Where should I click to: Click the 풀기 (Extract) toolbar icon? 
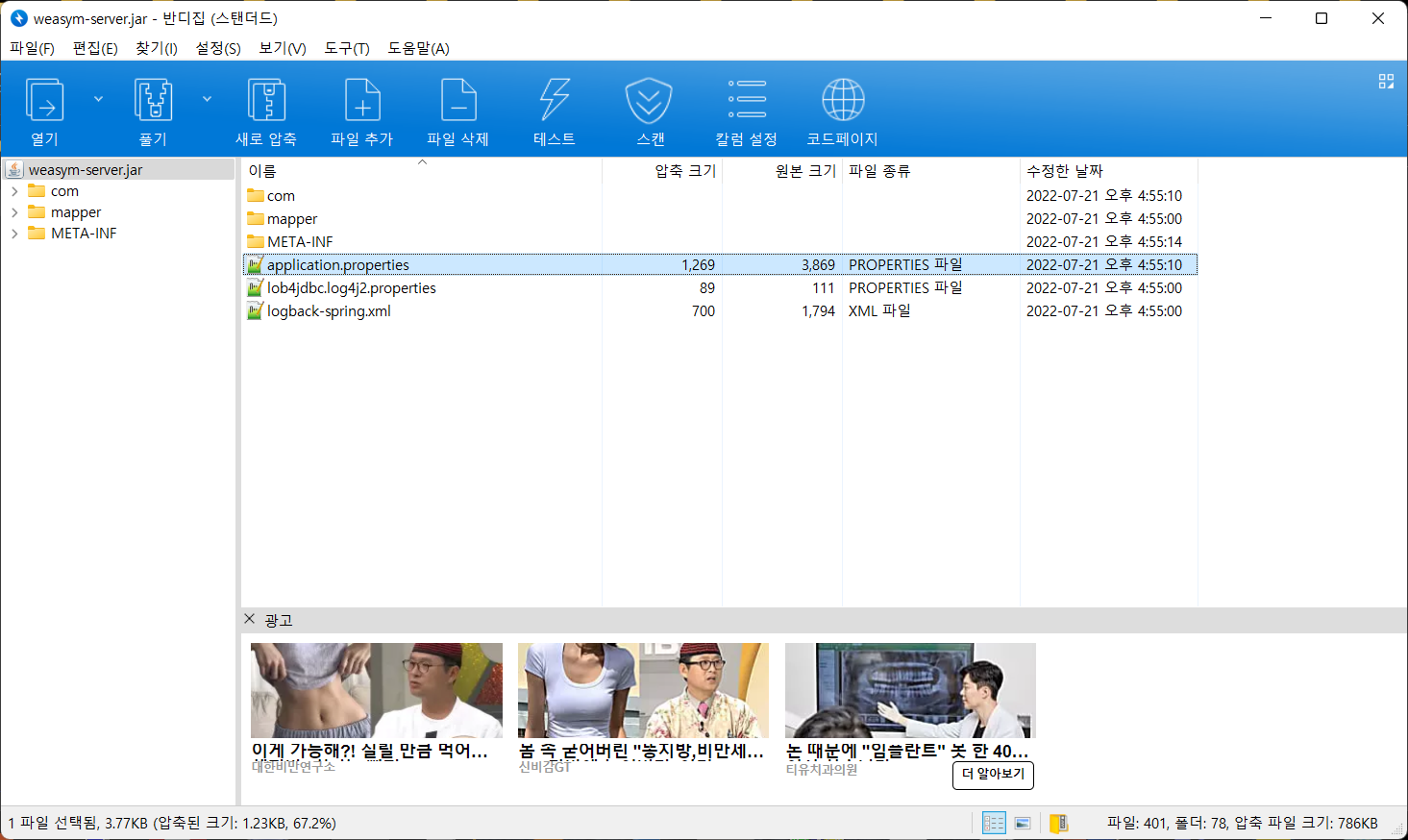(153, 101)
